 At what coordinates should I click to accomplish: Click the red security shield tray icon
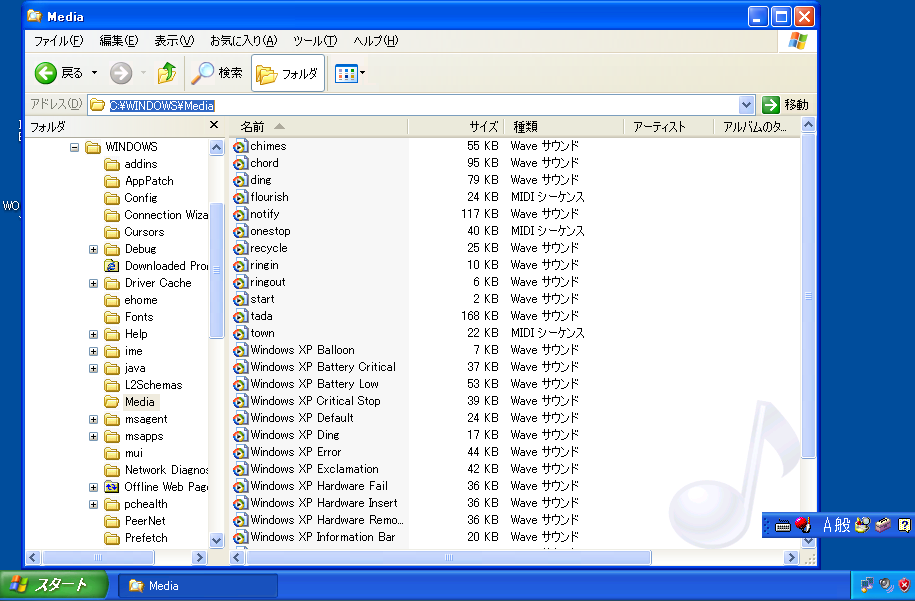tap(904, 585)
